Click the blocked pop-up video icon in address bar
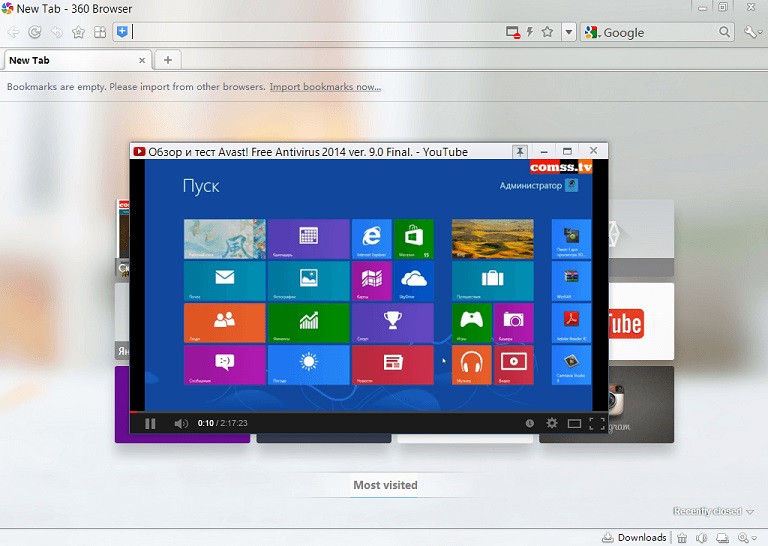Screen dimensions: 768x546 pyautogui.click(x=513, y=32)
